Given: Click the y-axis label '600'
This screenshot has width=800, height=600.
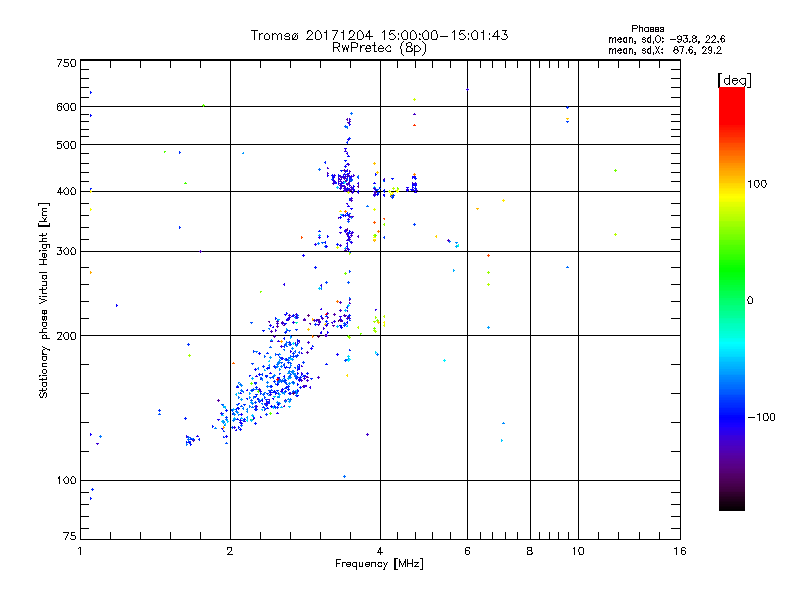Looking at the screenshot, I should coord(66,107).
